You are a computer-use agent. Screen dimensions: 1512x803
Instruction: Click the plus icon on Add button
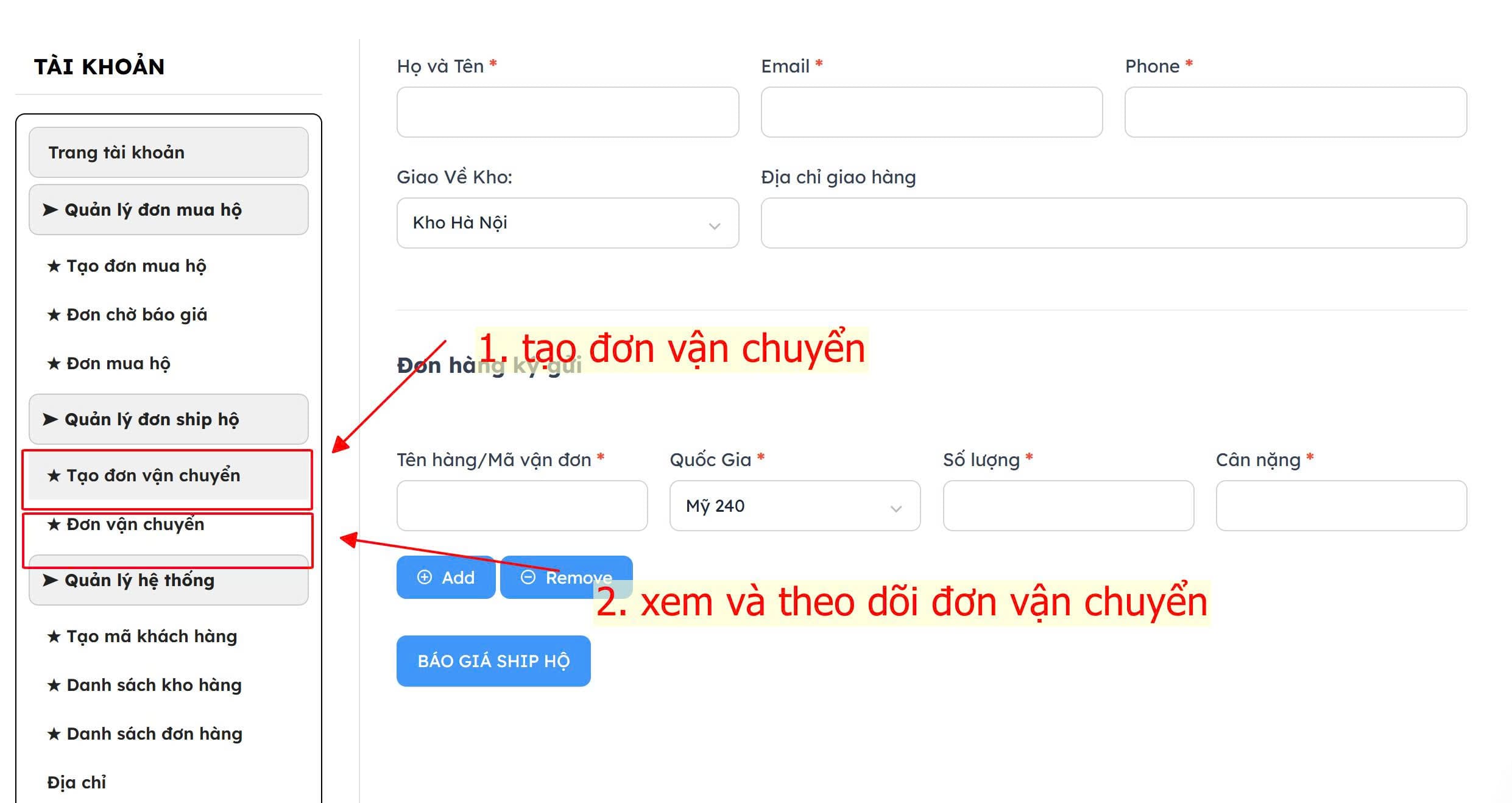(425, 577)
